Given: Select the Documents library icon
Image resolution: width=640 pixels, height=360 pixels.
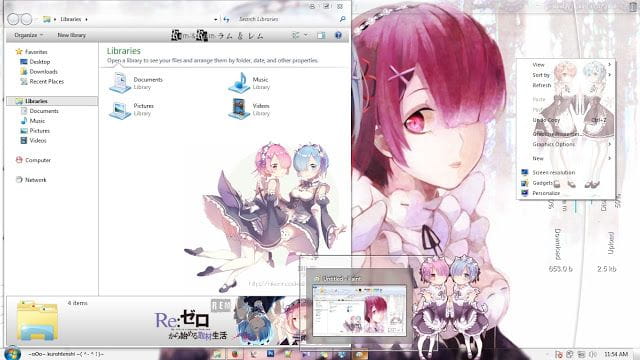Looking at the screenshot, I should (x=120, y=82).
